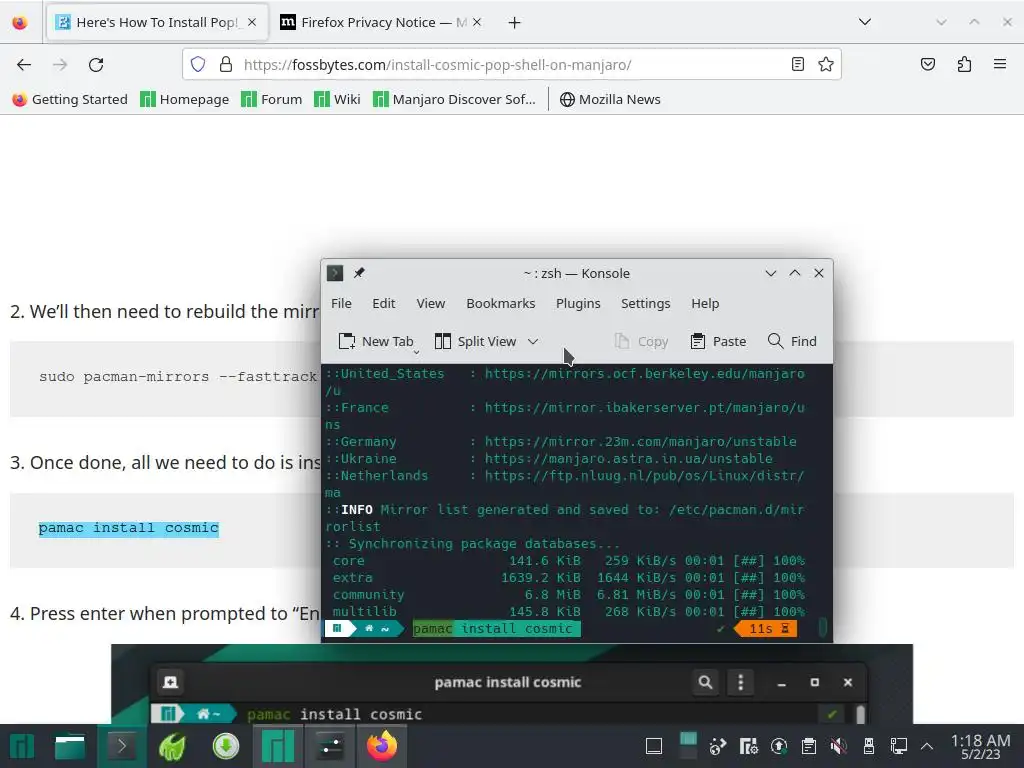Screen dimensions: 1024x768
Task: Open Konsole File menu
Action: click(x=341, y=304)
